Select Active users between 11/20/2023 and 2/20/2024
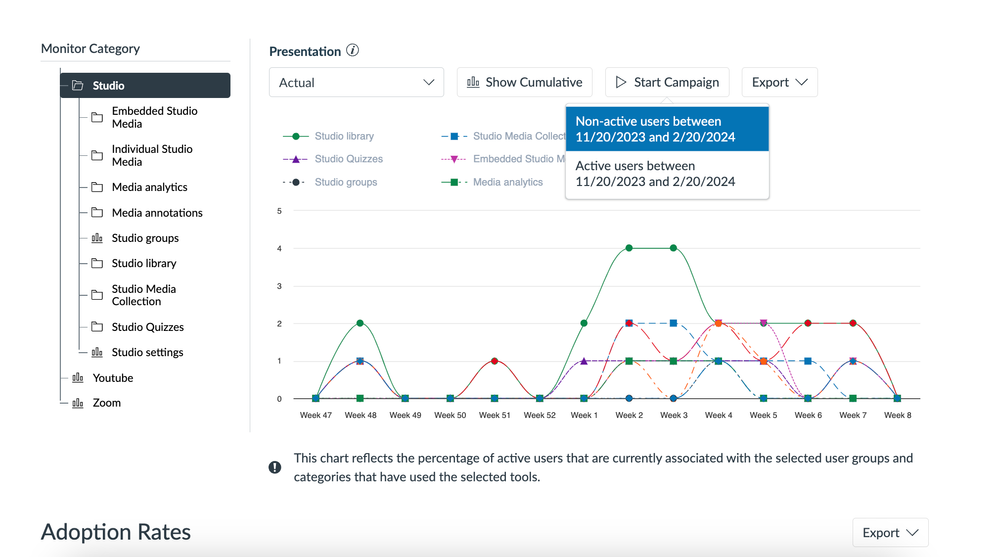The image size is (999, 557). (666, 174)
